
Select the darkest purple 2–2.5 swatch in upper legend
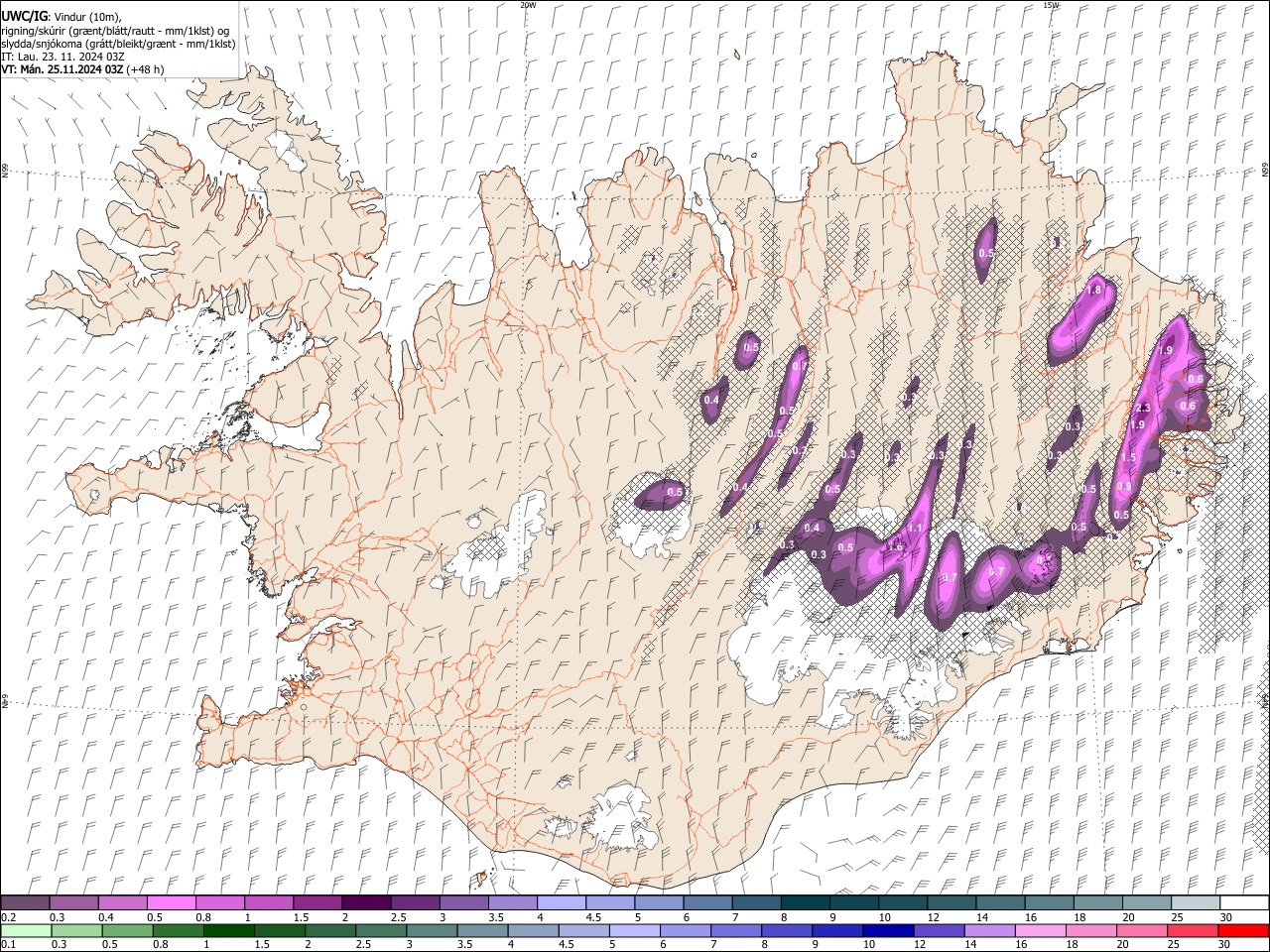pos(366,902)
